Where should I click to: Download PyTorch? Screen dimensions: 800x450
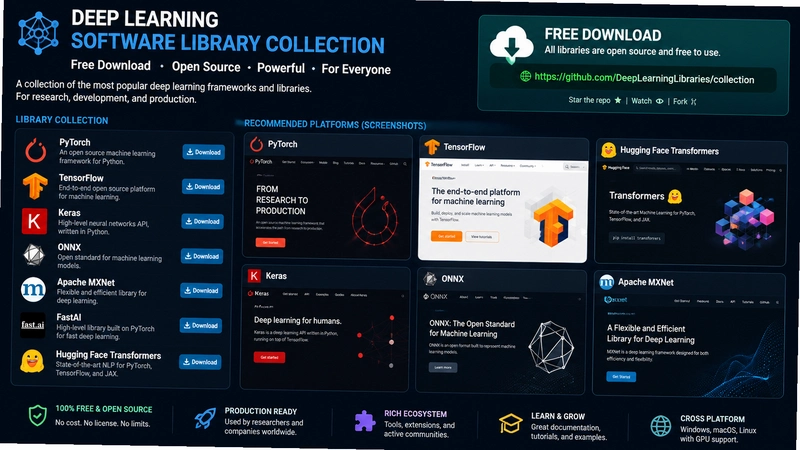[x=204, y=152]
